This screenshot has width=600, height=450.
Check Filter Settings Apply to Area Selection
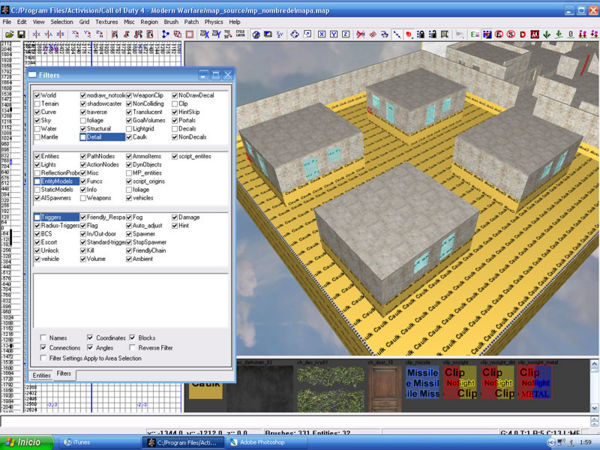click(43, 358)
